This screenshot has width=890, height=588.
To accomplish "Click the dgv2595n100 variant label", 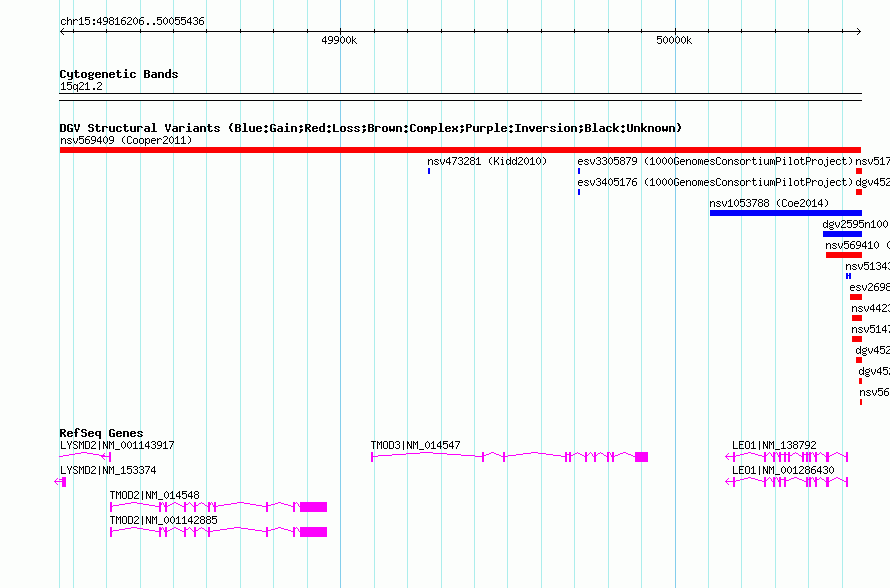I will click(855, 224).
